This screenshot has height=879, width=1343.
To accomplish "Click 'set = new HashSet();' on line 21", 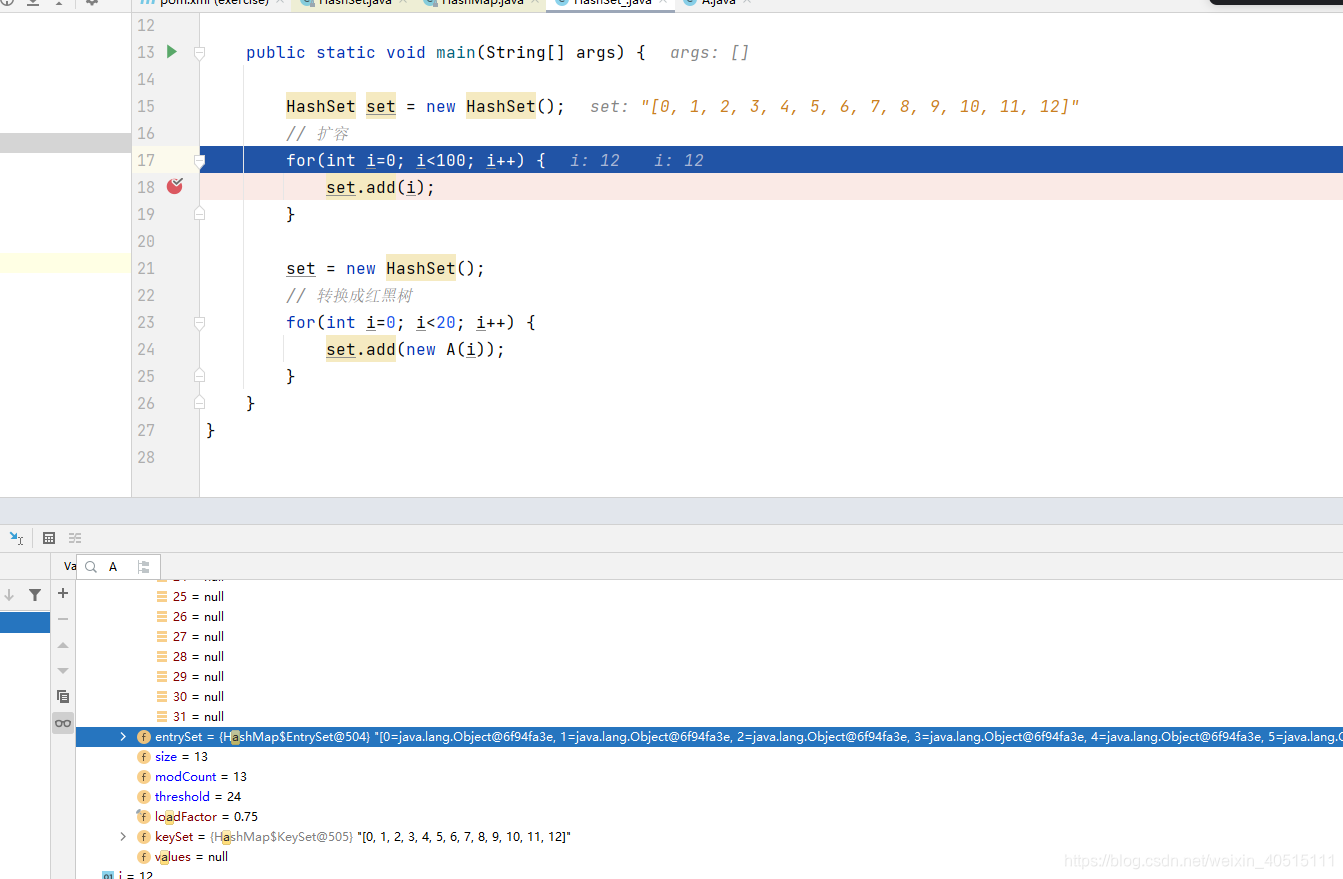I will click(385, 268).
